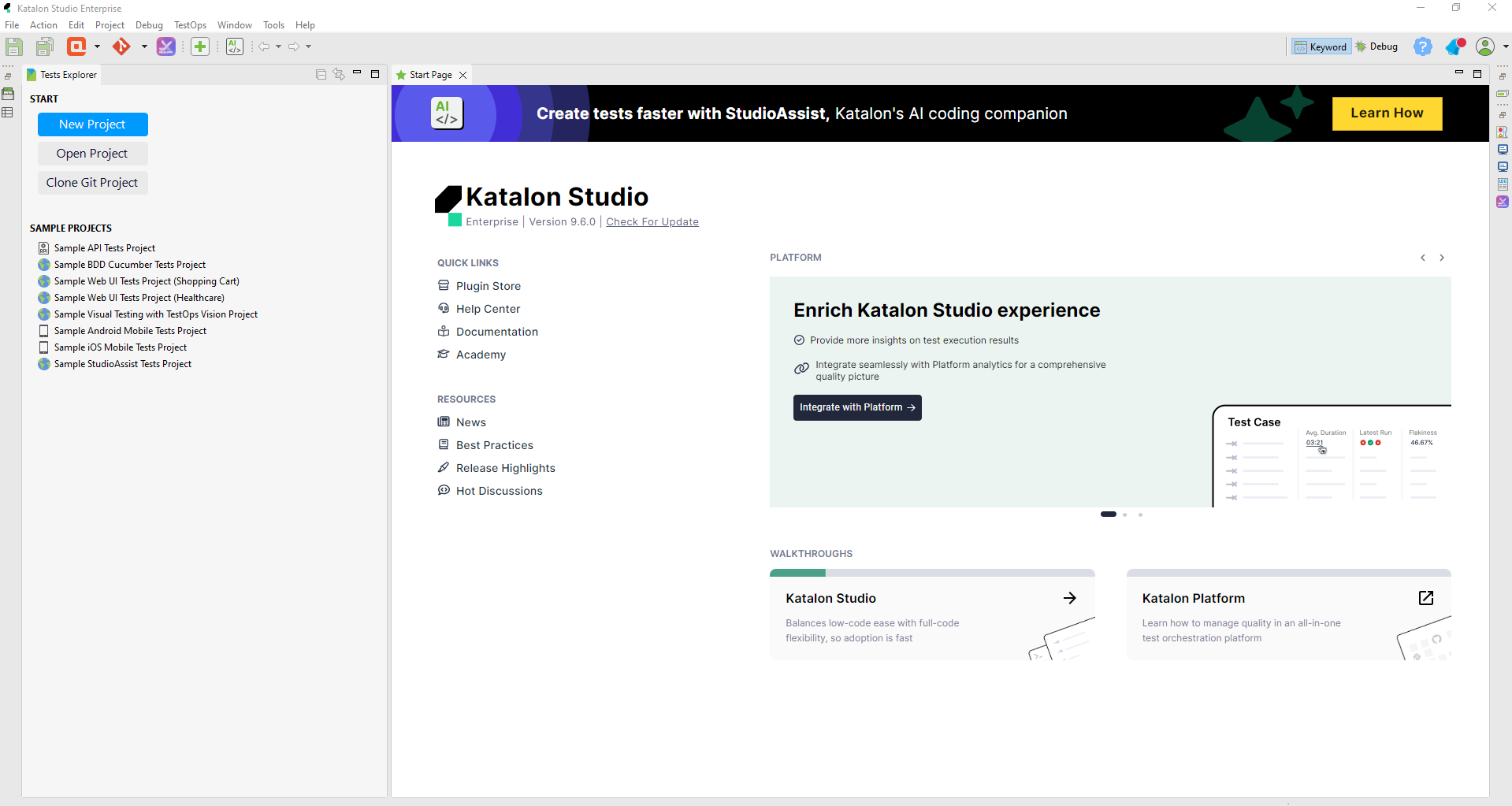
Task: Toggle Link with Editor in Tests Explorer
Action: pos(339,74)
